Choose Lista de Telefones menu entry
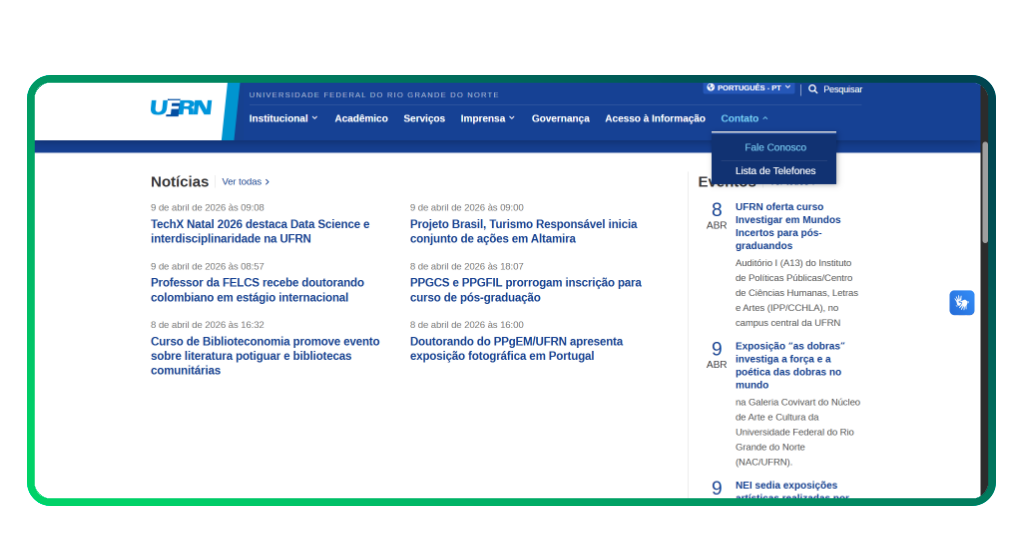1024x536 pixels. [x=775, y=171]
